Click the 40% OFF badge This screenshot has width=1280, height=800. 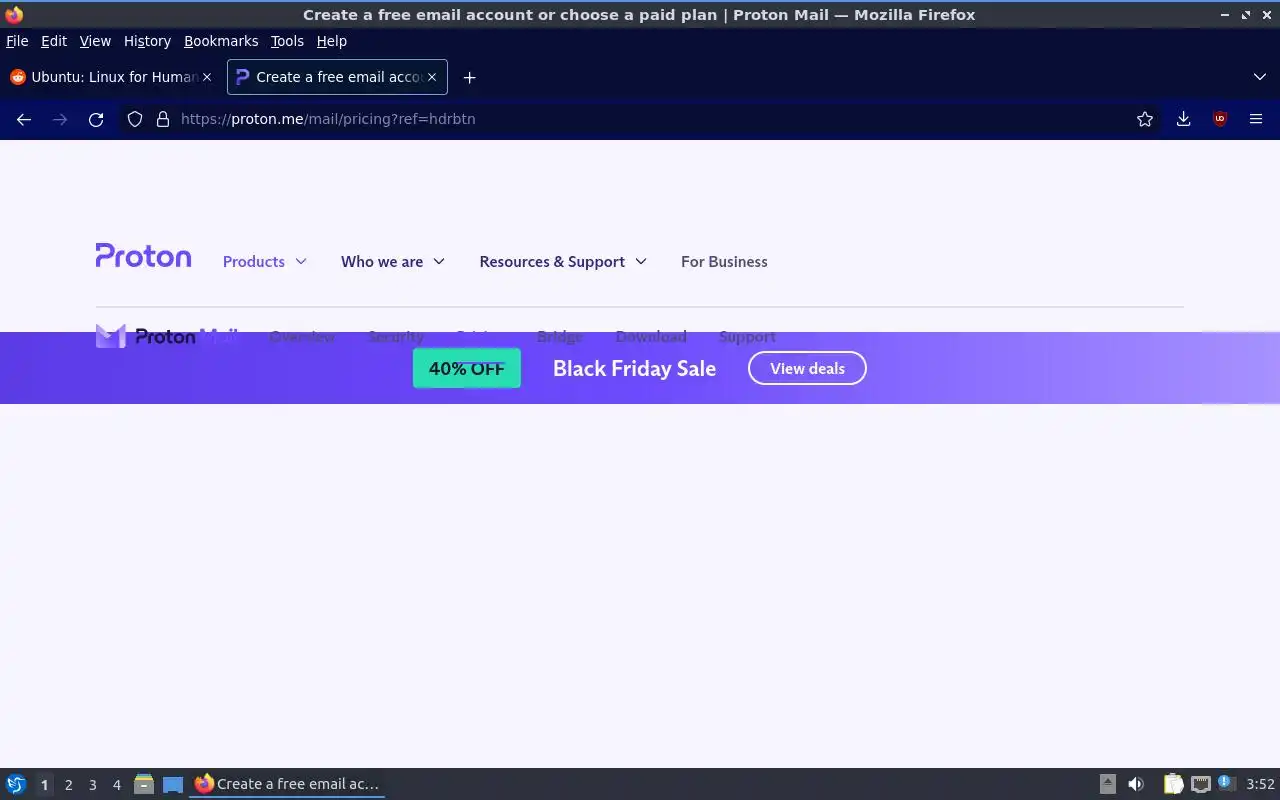click(467, 368)
